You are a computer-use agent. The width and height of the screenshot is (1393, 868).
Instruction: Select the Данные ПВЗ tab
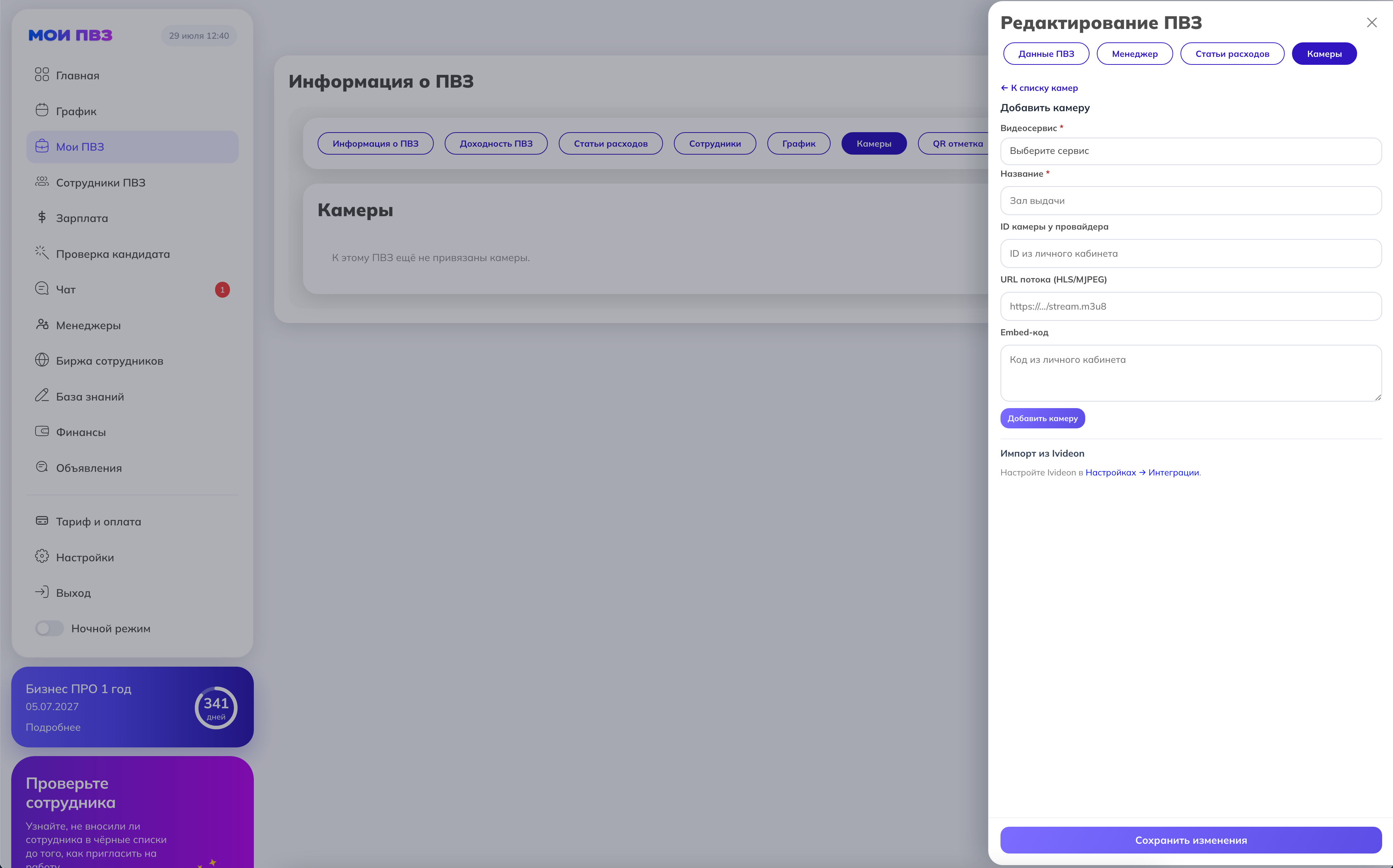(x=1046, y=54)
